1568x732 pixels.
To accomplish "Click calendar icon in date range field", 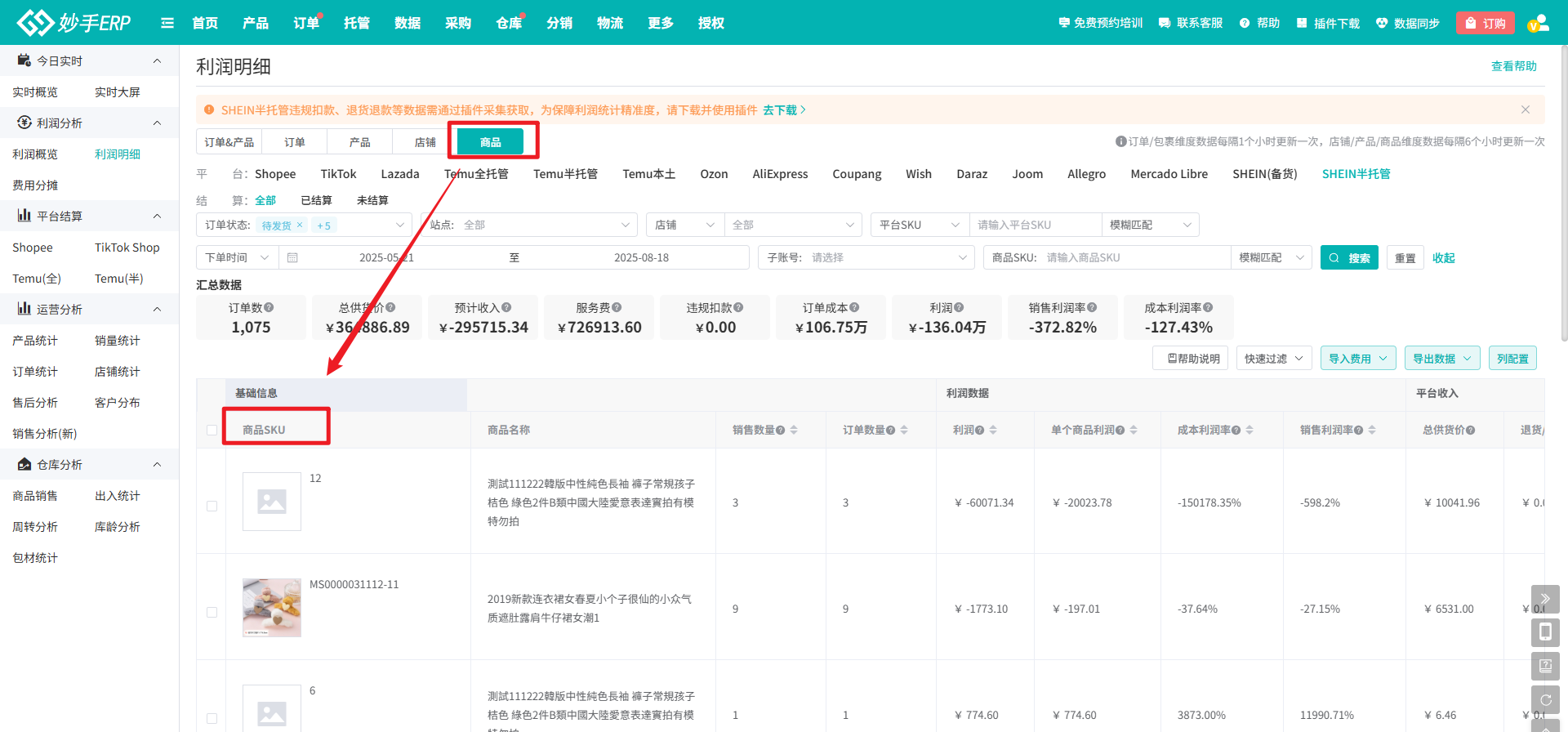I will pos(292,257).
